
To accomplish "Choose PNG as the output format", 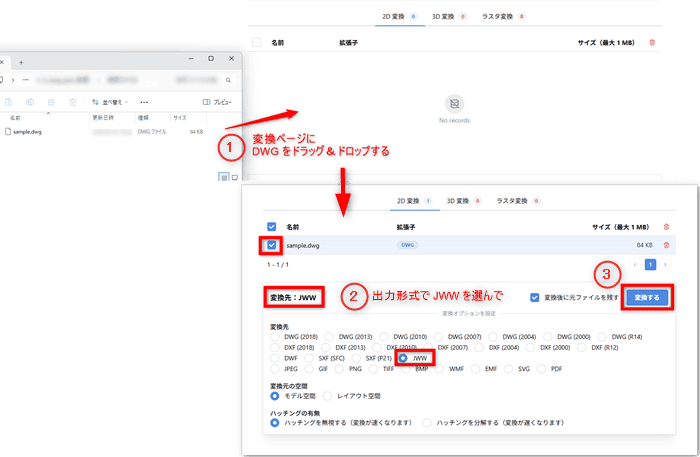I will [340, 369].
